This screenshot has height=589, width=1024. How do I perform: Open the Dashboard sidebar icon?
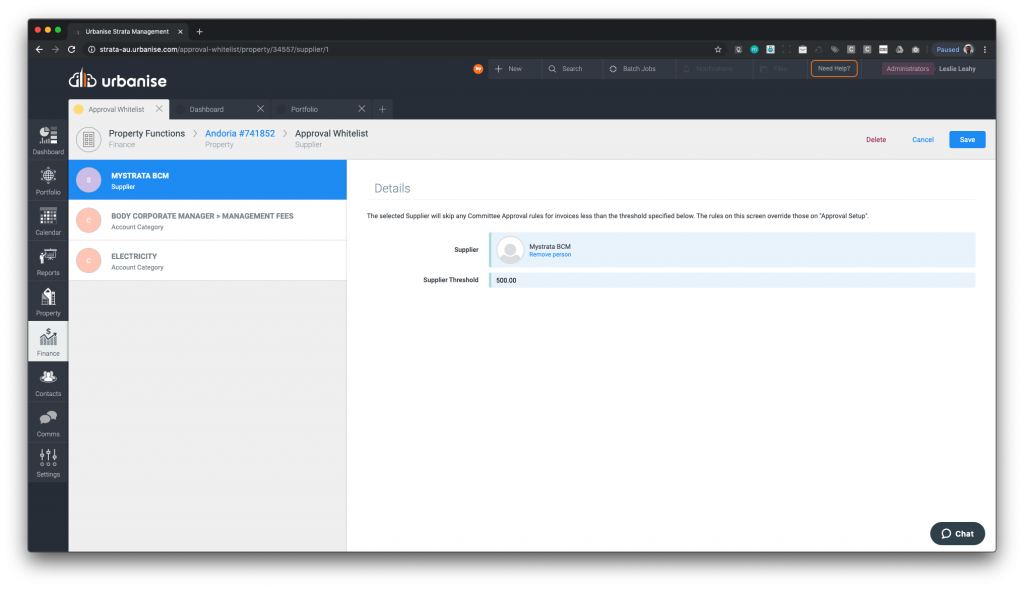click(48, 139)
